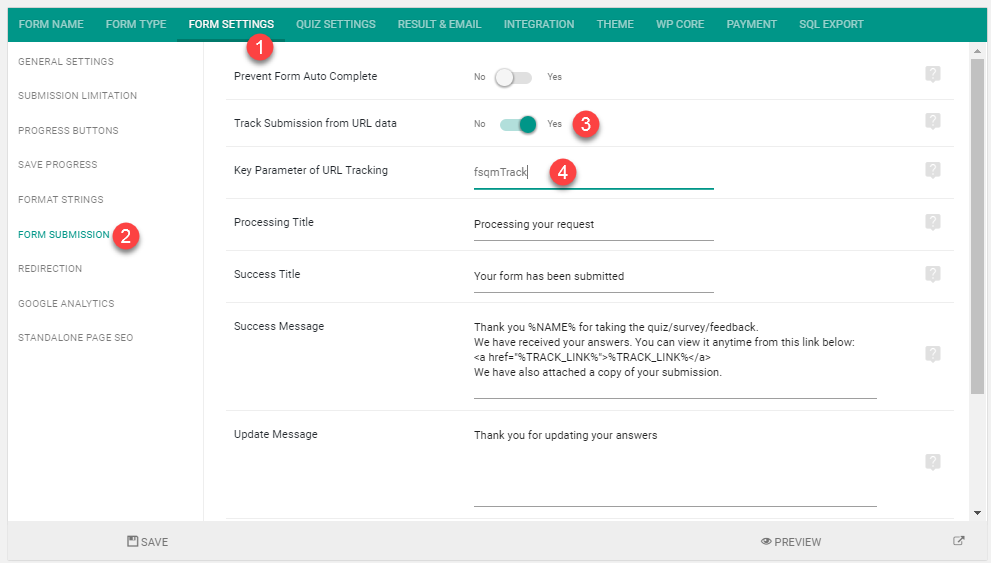Open help icon beside Key Parameter field
991x563 pixels.
pyautogui.click(x=933, y=170)
